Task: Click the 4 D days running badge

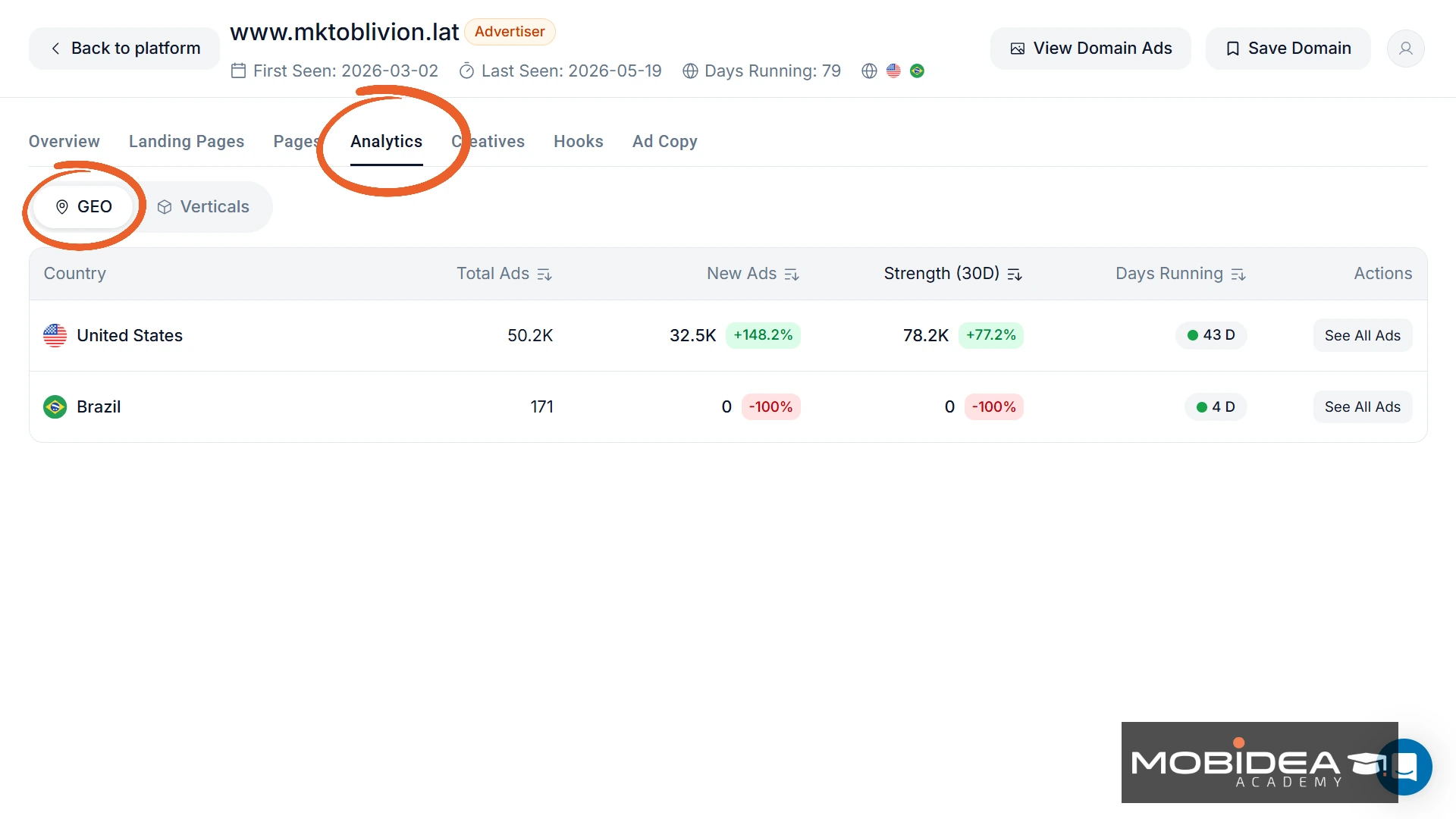Action: pyautogui.click(x=1216, y=406)
